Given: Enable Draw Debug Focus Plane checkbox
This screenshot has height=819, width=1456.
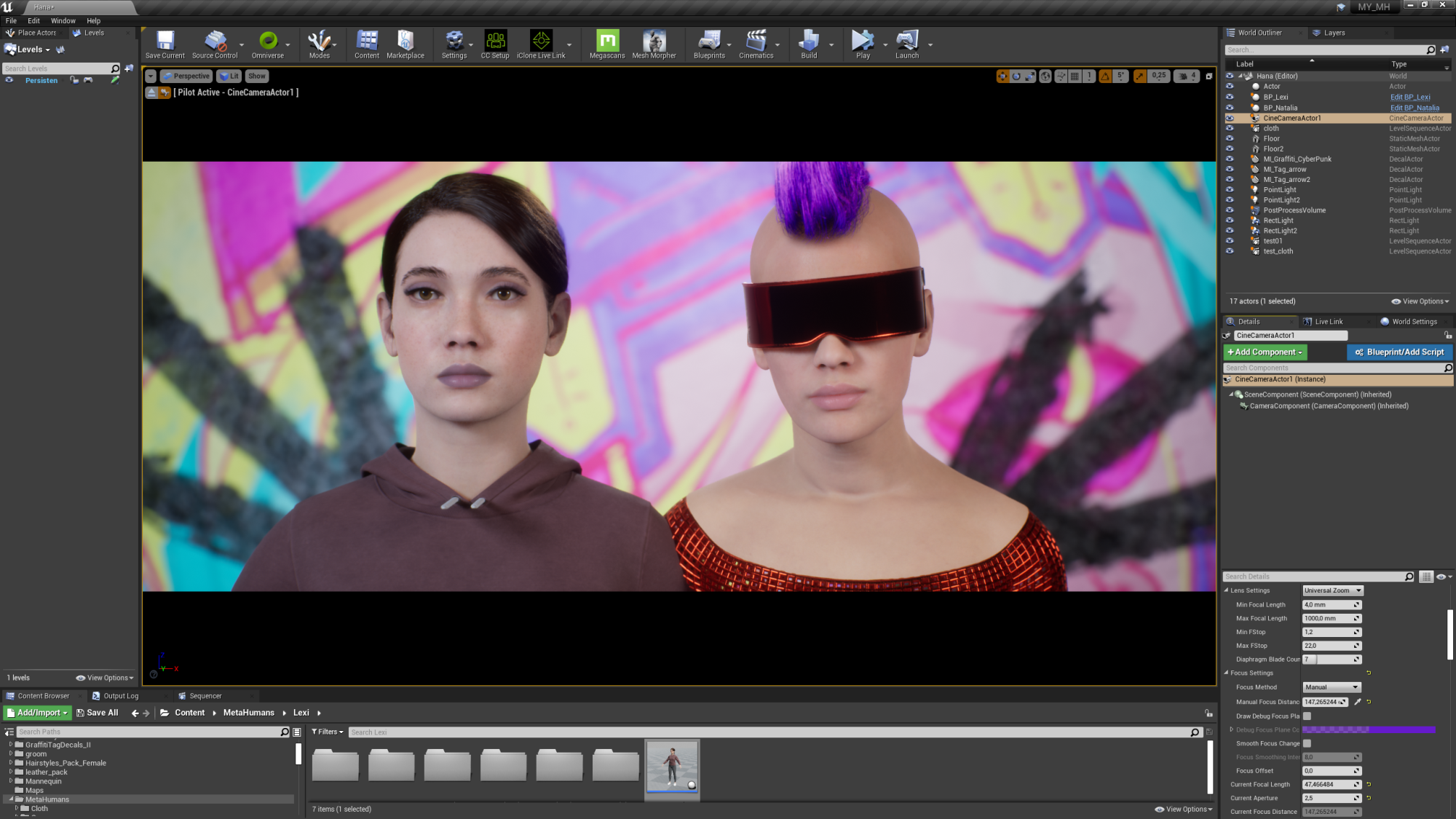Looking at the screenshot, I should point(1307,716).
